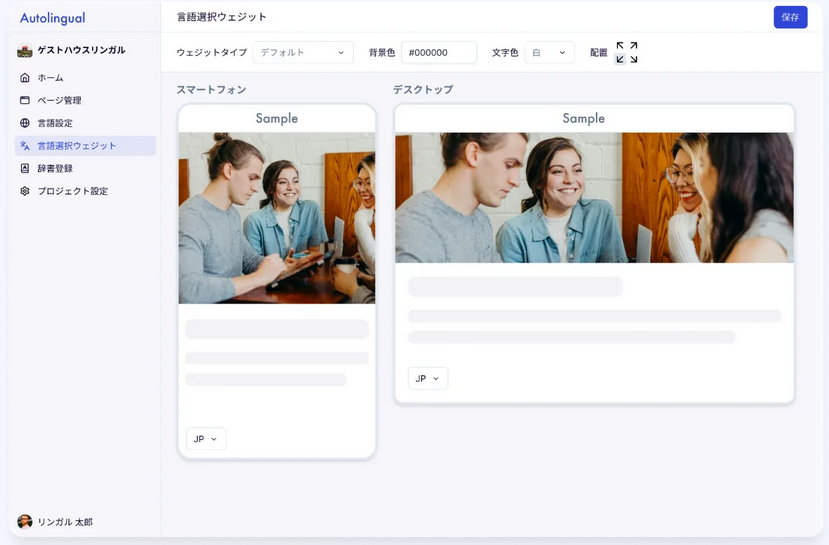Click the ホーム home icon in sidebar
The width and height of the screenshot is (829, 545).
25,78
